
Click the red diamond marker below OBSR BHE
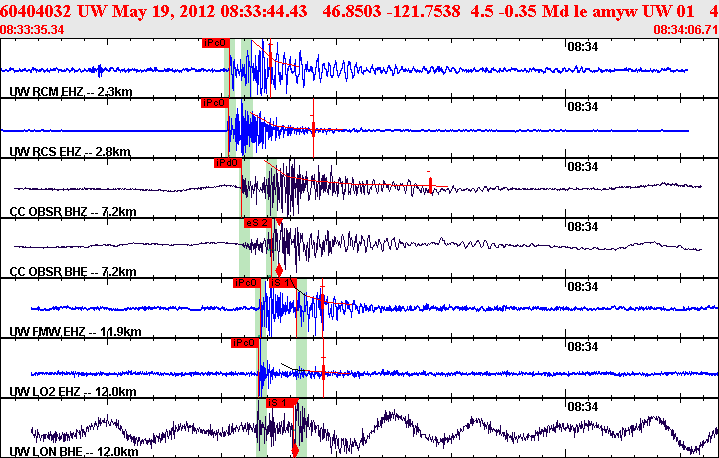(278, 270)
